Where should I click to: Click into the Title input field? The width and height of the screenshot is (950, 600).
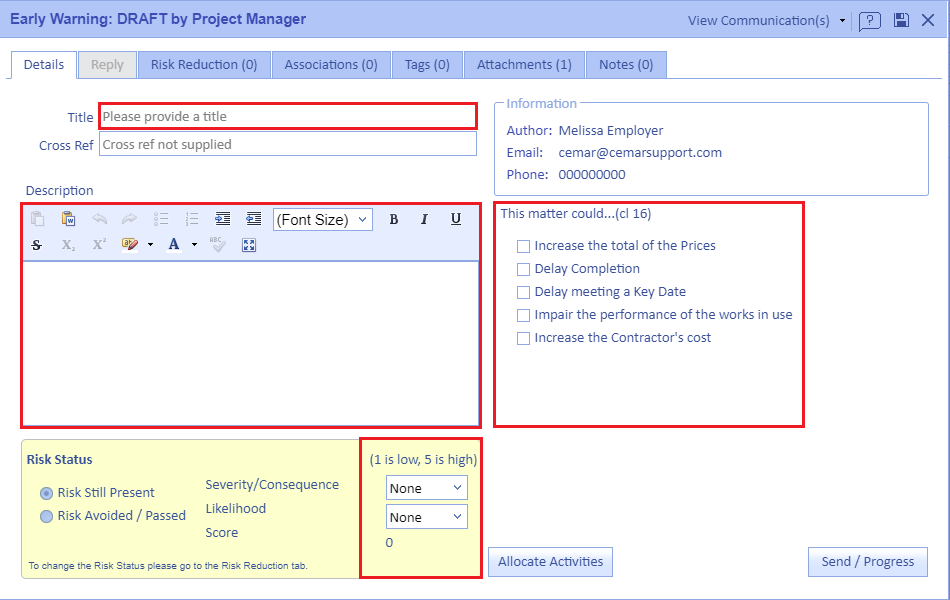click(x=287, y=117)
